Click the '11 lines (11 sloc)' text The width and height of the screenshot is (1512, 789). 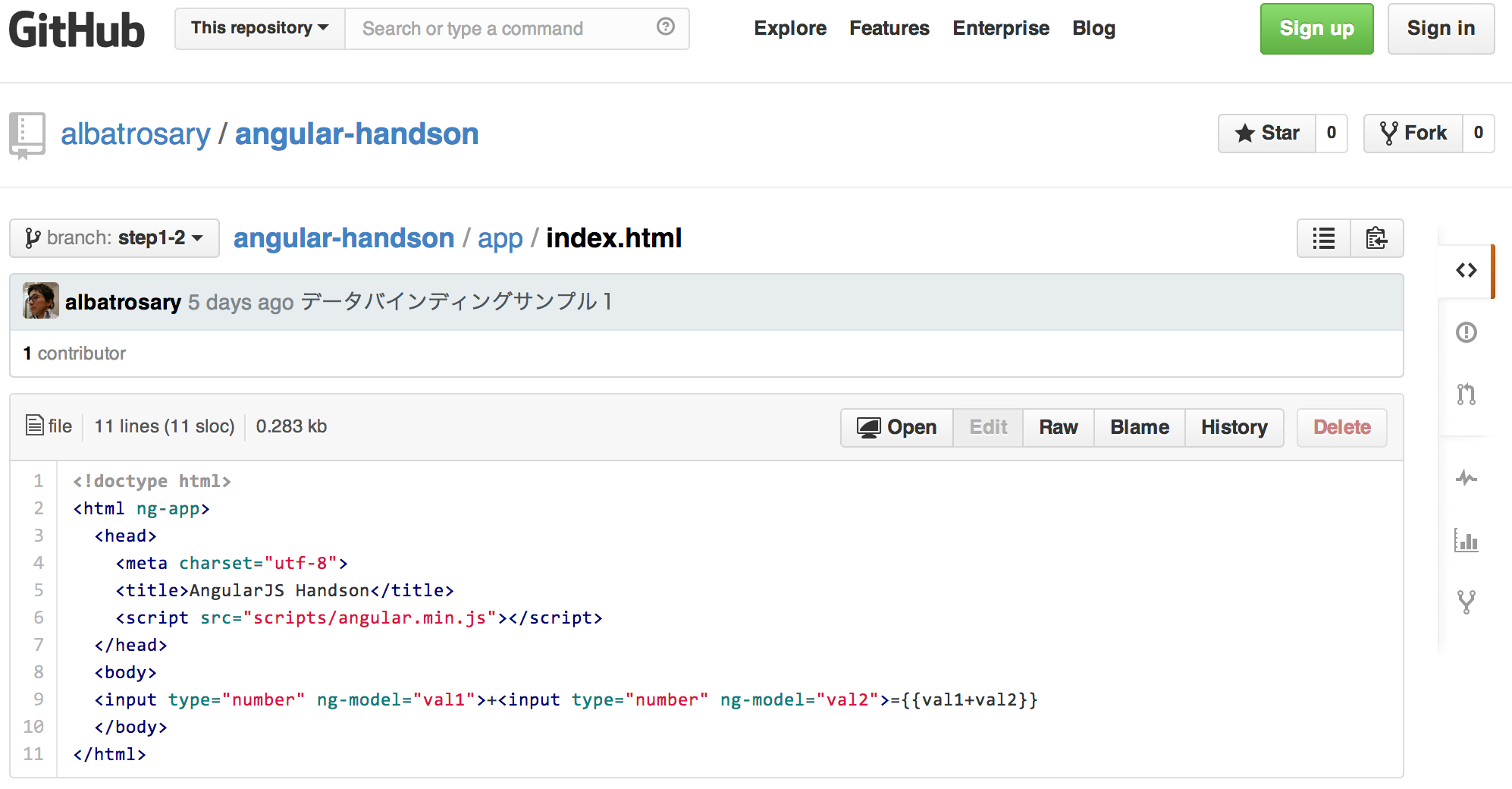tap(165, 426)
